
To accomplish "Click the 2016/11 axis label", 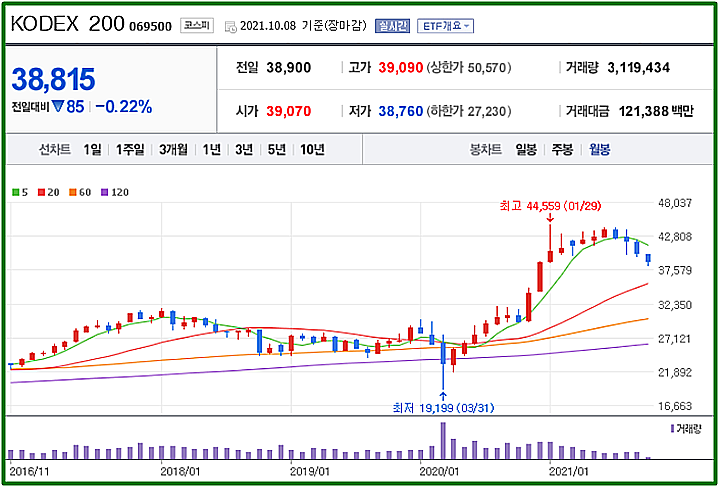I will pyautogui.click(x=27, y=470).
